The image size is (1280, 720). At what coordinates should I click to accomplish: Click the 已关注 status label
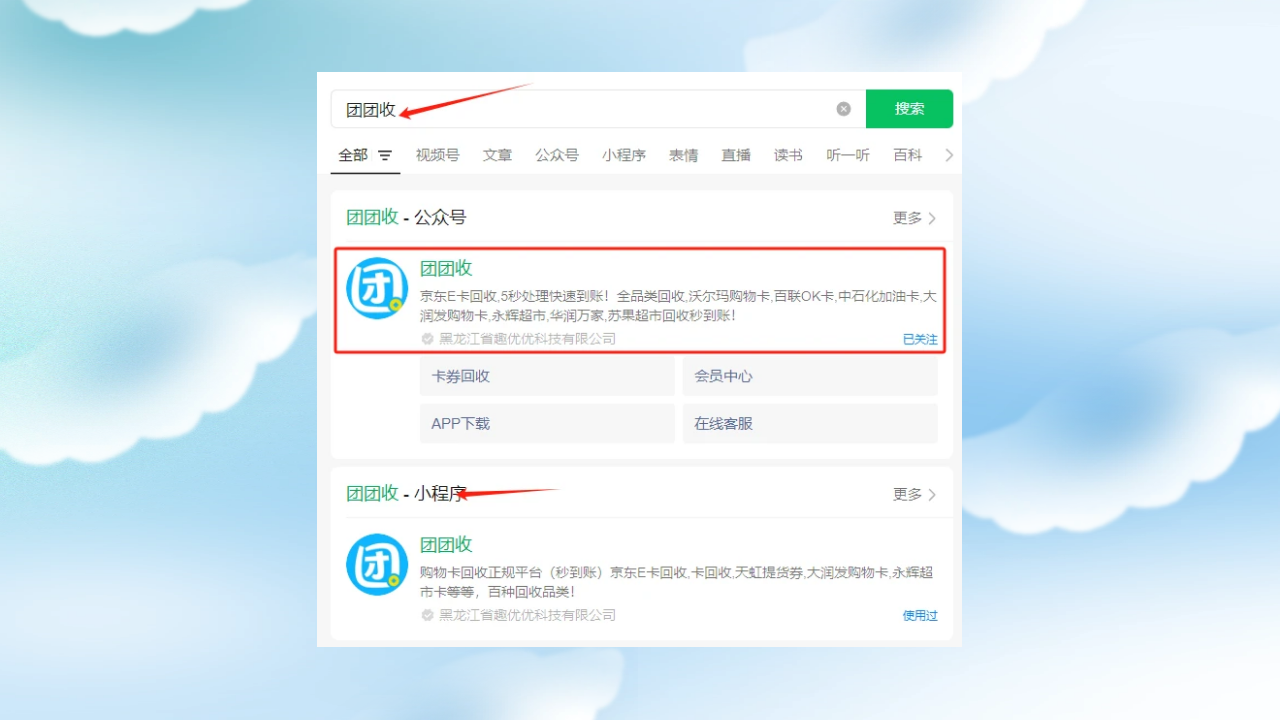point(920,339)
